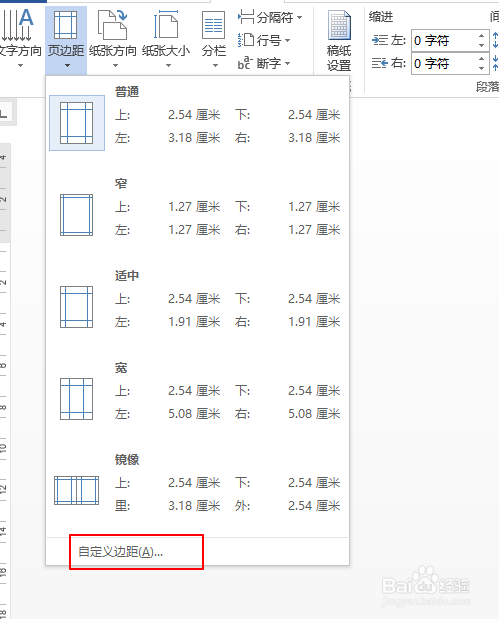Open the 稿纸设置 manuscript paper settings
The width and height of the screenshot is (499, 619).
point(339,41)
